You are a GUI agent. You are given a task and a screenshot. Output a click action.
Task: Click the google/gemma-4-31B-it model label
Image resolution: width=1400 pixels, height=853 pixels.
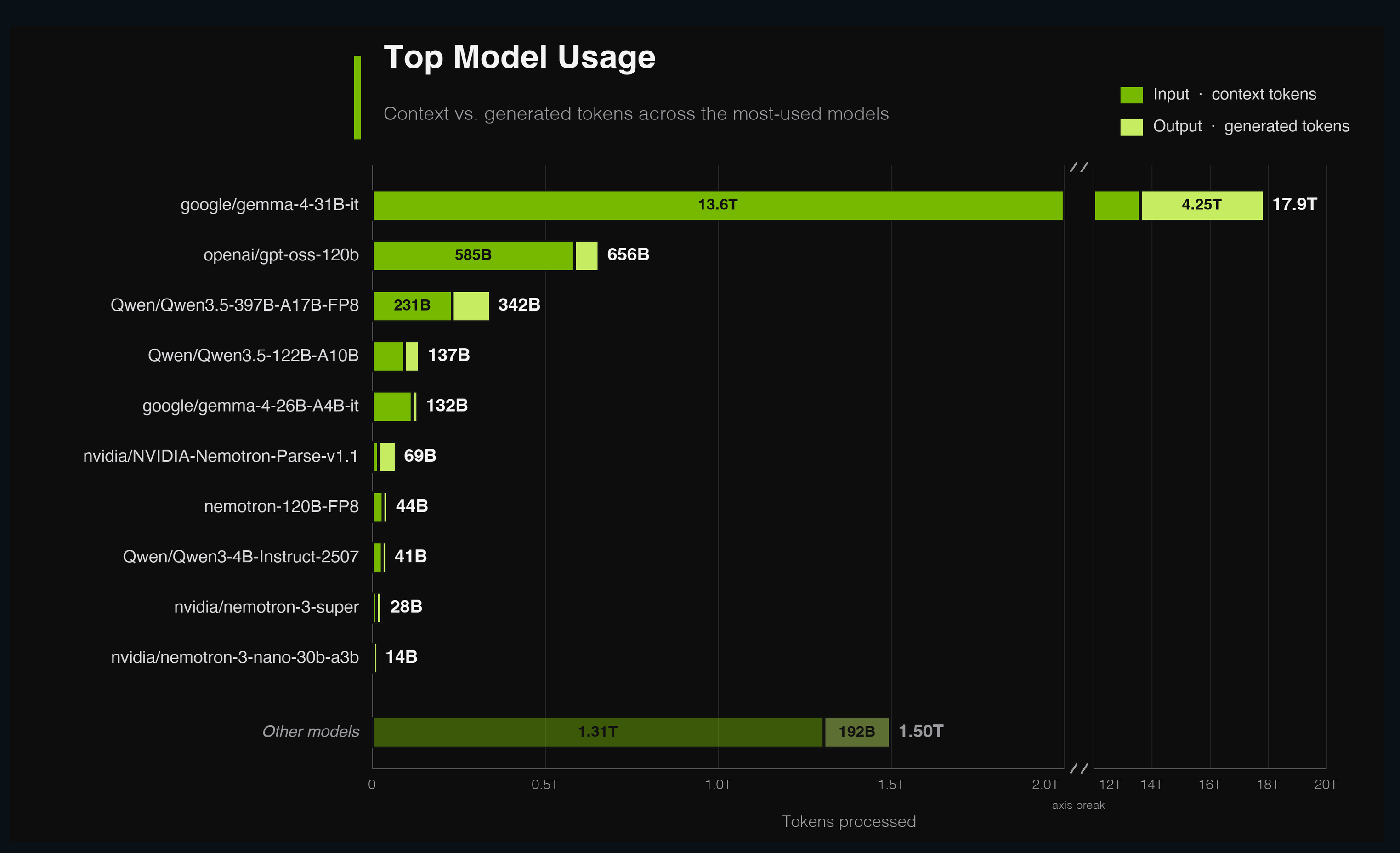pos(269,204)
